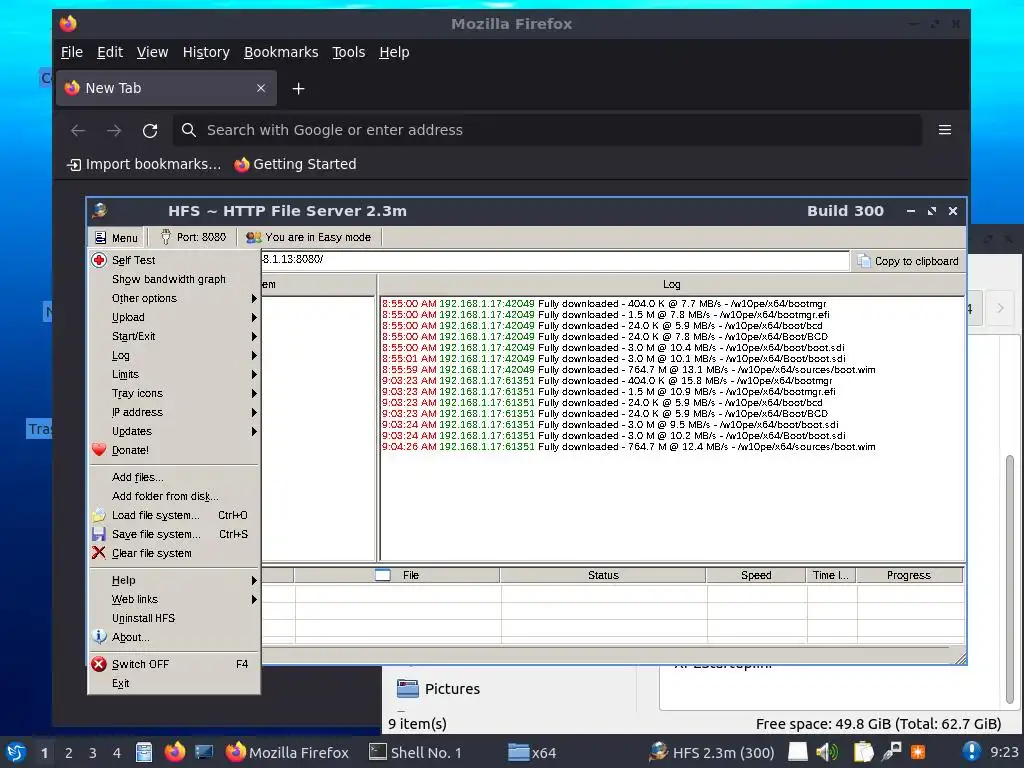The height and width of the screenshot is (768, 1024).
Task: Click the HFS URL address field
Action: tap(555, 259)
